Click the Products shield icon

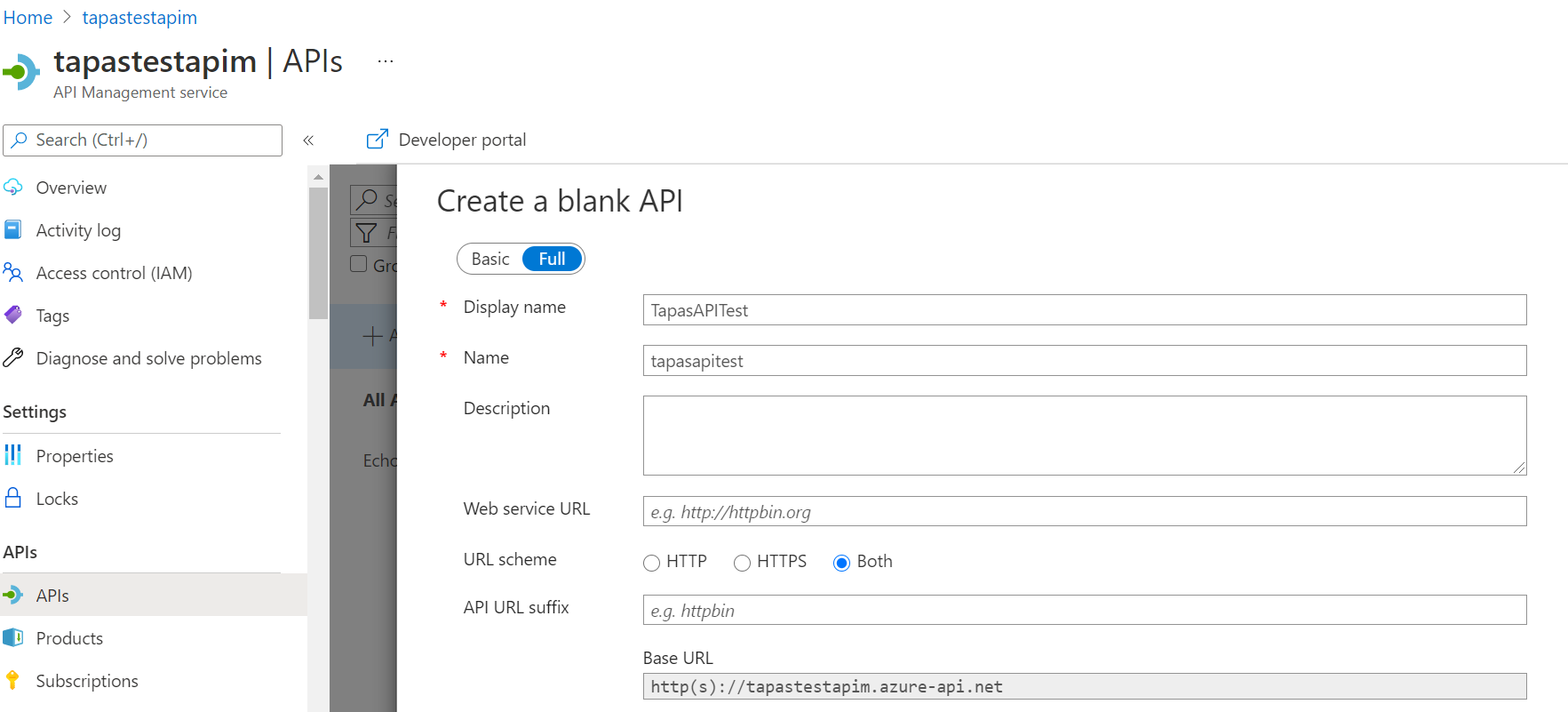(x=13, y=638)
